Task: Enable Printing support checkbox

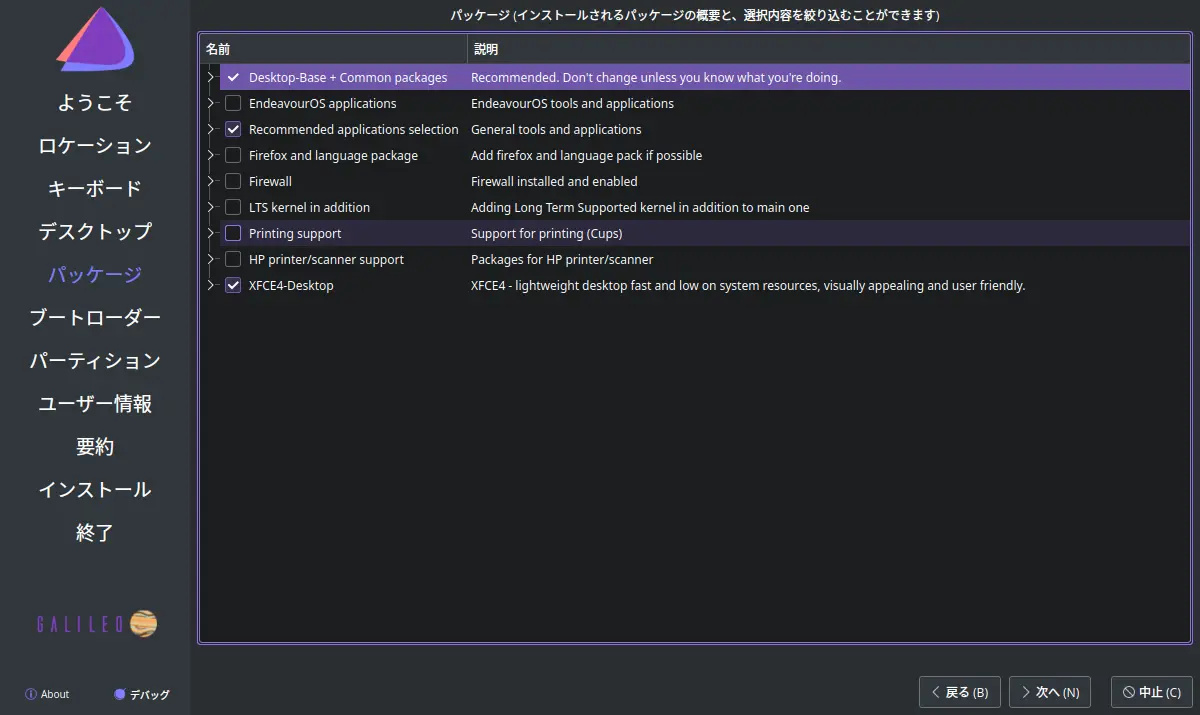Action: 233,233
